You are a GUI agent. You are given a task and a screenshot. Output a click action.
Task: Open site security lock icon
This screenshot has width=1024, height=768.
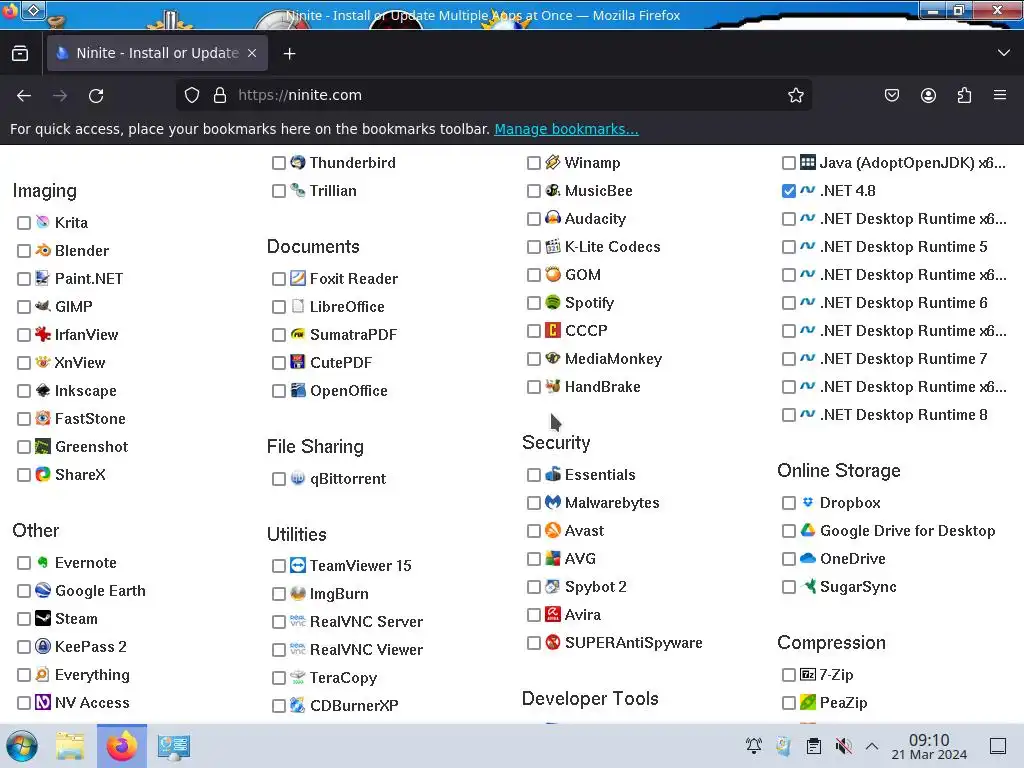pyautogui.click(x=220, y=95)
